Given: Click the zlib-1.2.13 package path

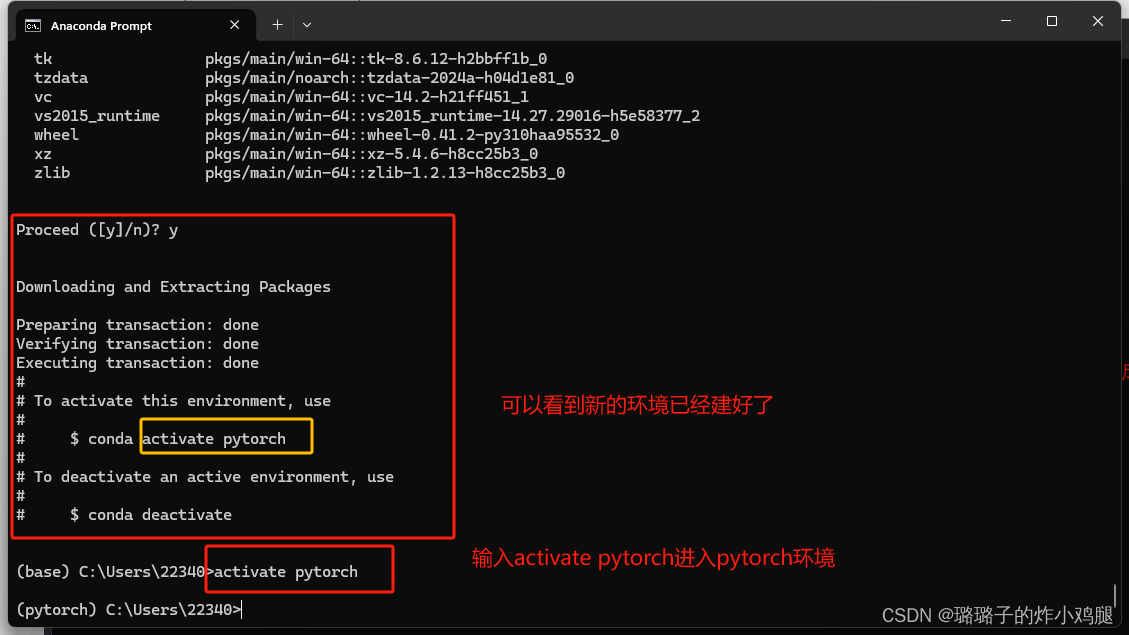Looking at the screenshot, I should 384,173.
